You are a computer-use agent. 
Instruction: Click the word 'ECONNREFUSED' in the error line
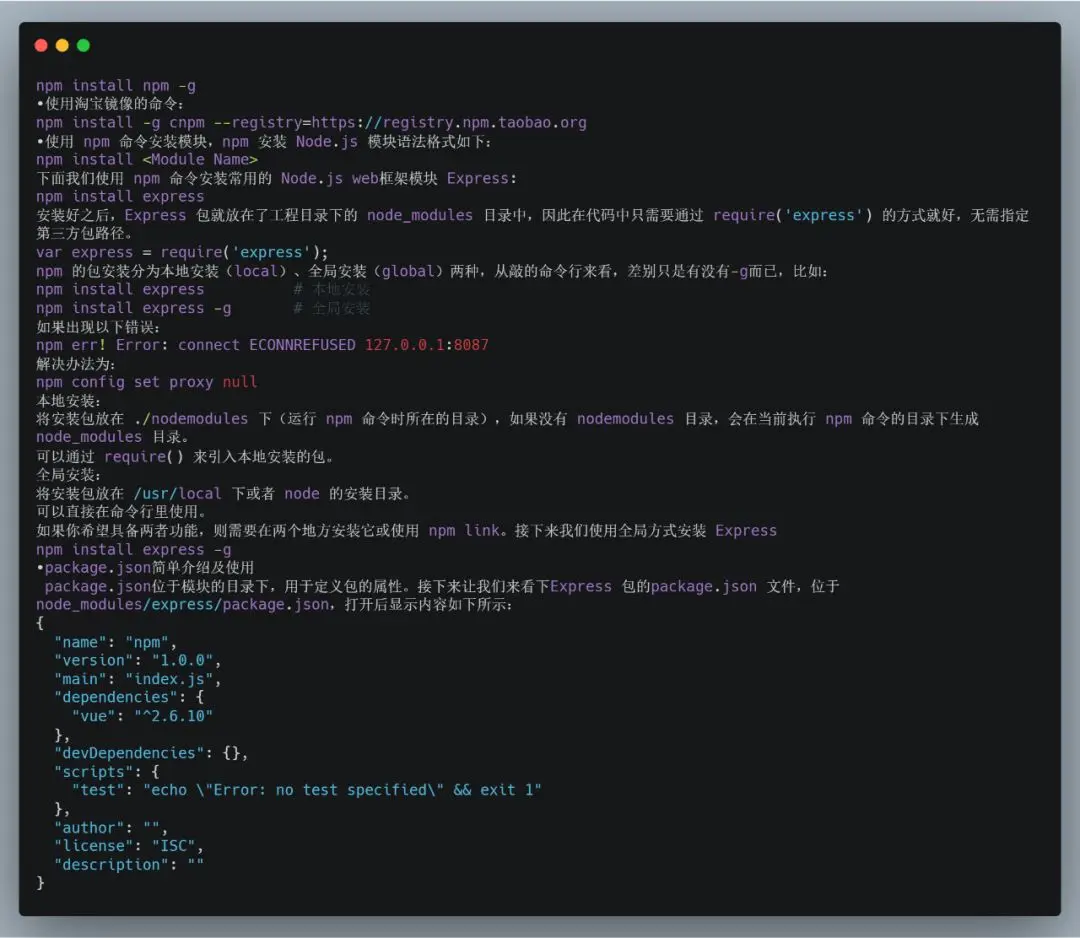pos(302,345)
